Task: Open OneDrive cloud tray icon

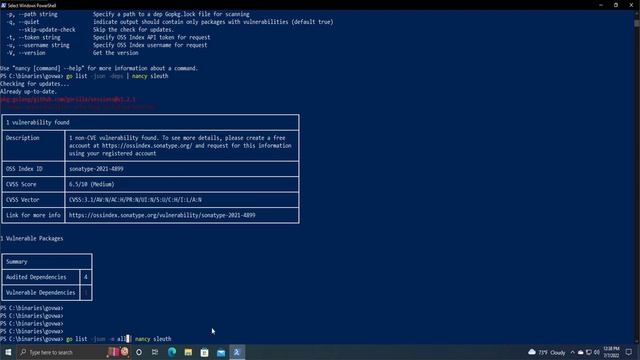Action: point(580,352)
